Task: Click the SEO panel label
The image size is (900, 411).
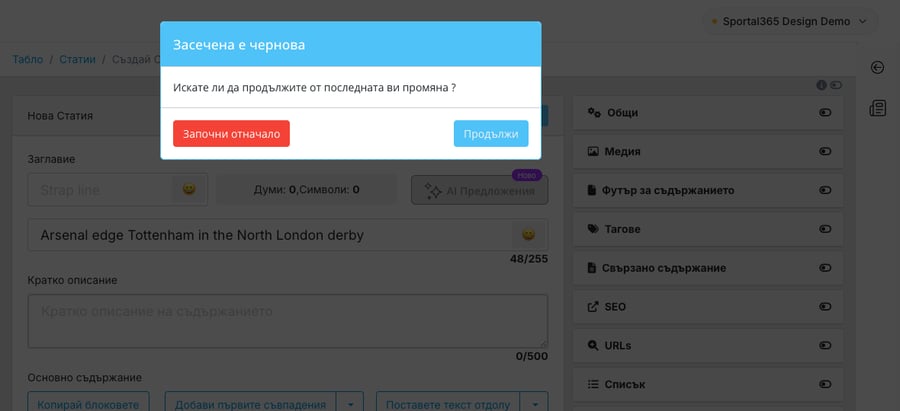Action: pyautogui.click(x=615, y=307)
